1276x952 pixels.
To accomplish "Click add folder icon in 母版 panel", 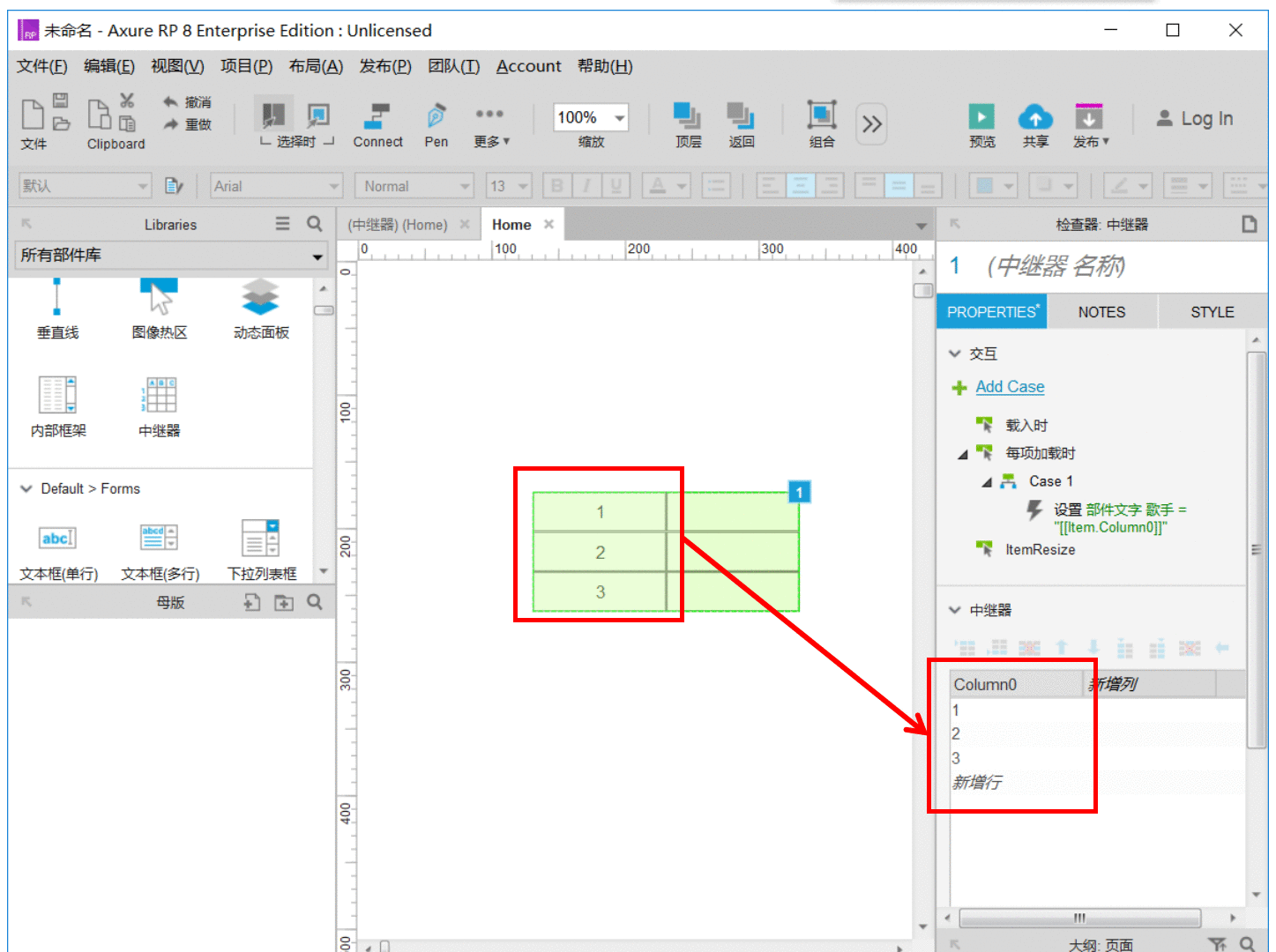I will tap(283, 602).
